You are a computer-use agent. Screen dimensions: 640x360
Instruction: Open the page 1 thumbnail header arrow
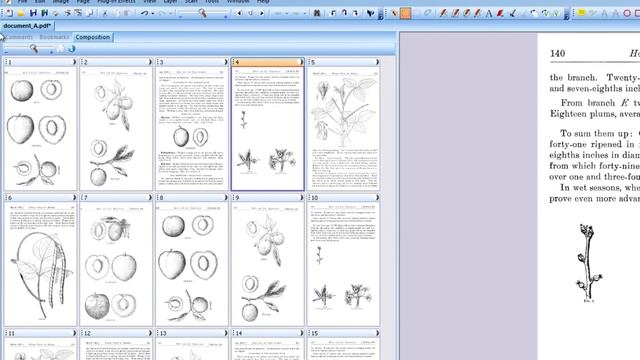point(74,62)
